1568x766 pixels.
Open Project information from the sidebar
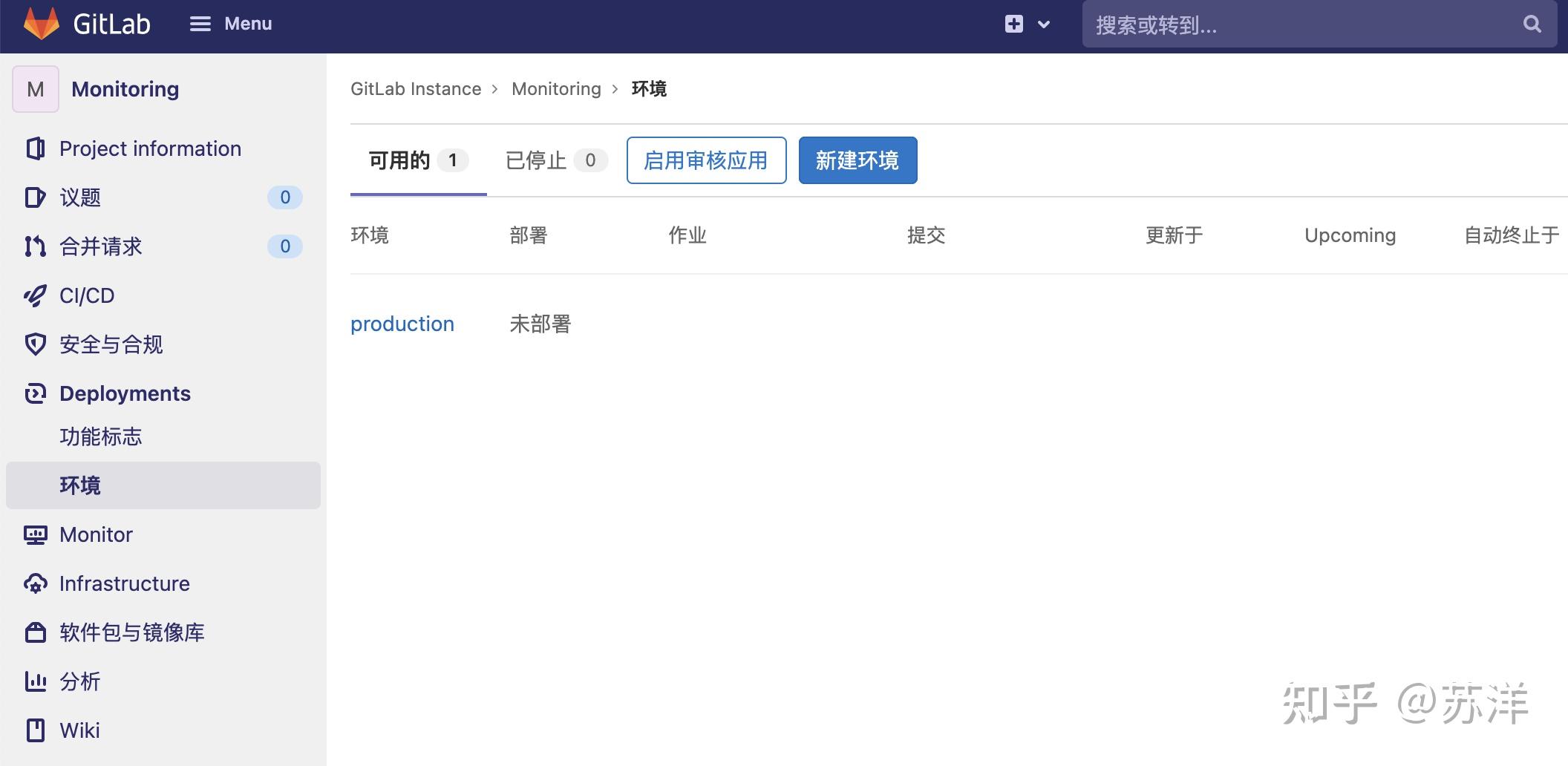point(35,148)
